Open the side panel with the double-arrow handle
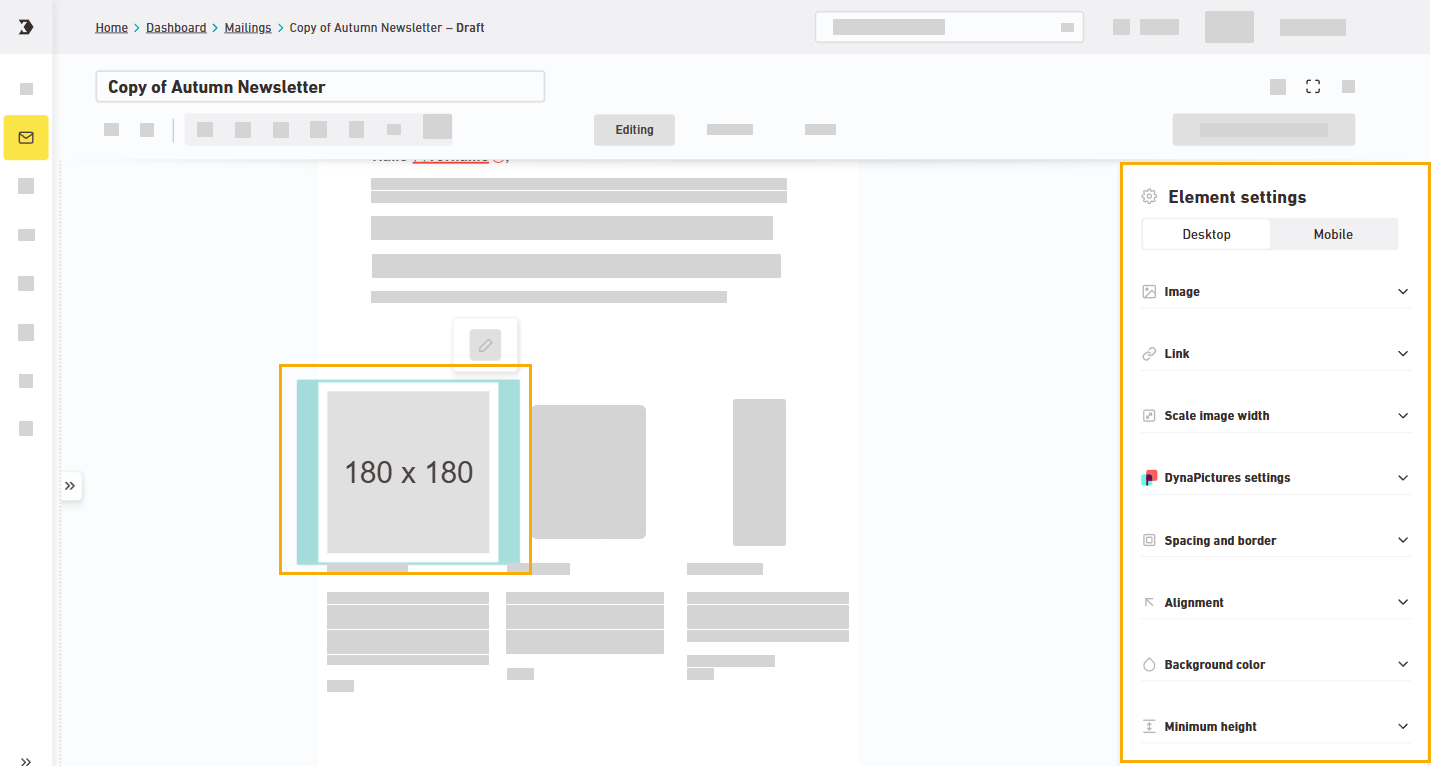Screen dimensions: 1431x766 (x=70, y=486)
